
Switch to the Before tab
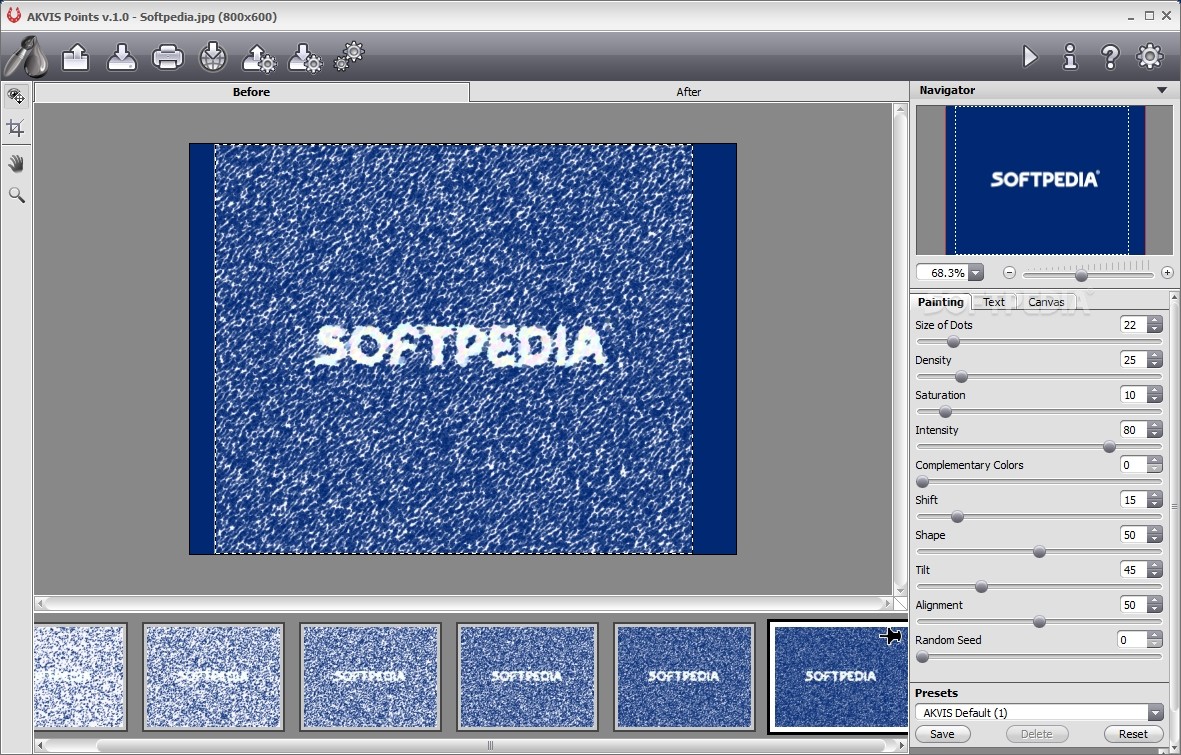coord(251,92)
